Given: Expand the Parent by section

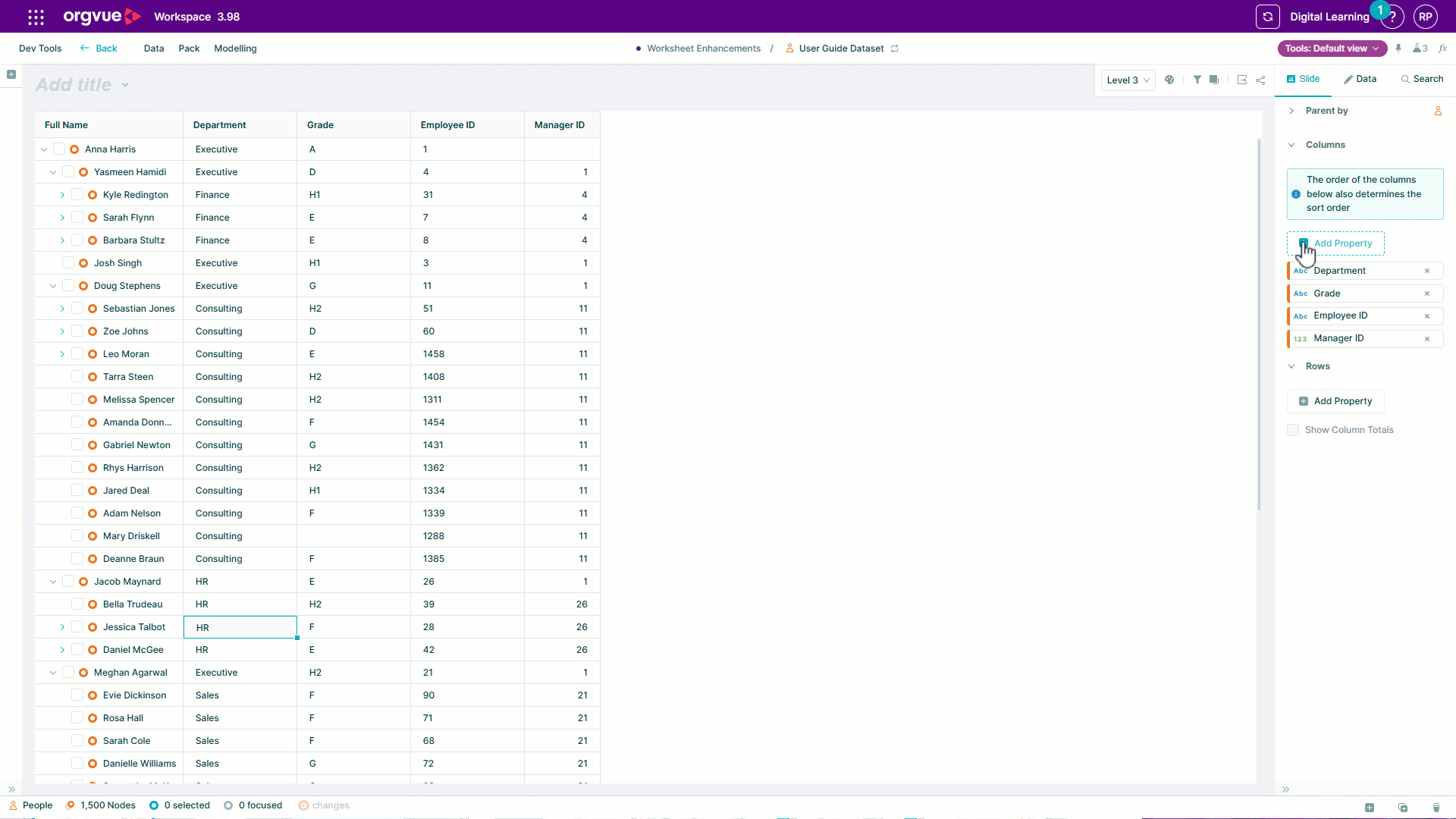Looking at the screenshot, I should pyautogui.click(x=1291, y=111).
